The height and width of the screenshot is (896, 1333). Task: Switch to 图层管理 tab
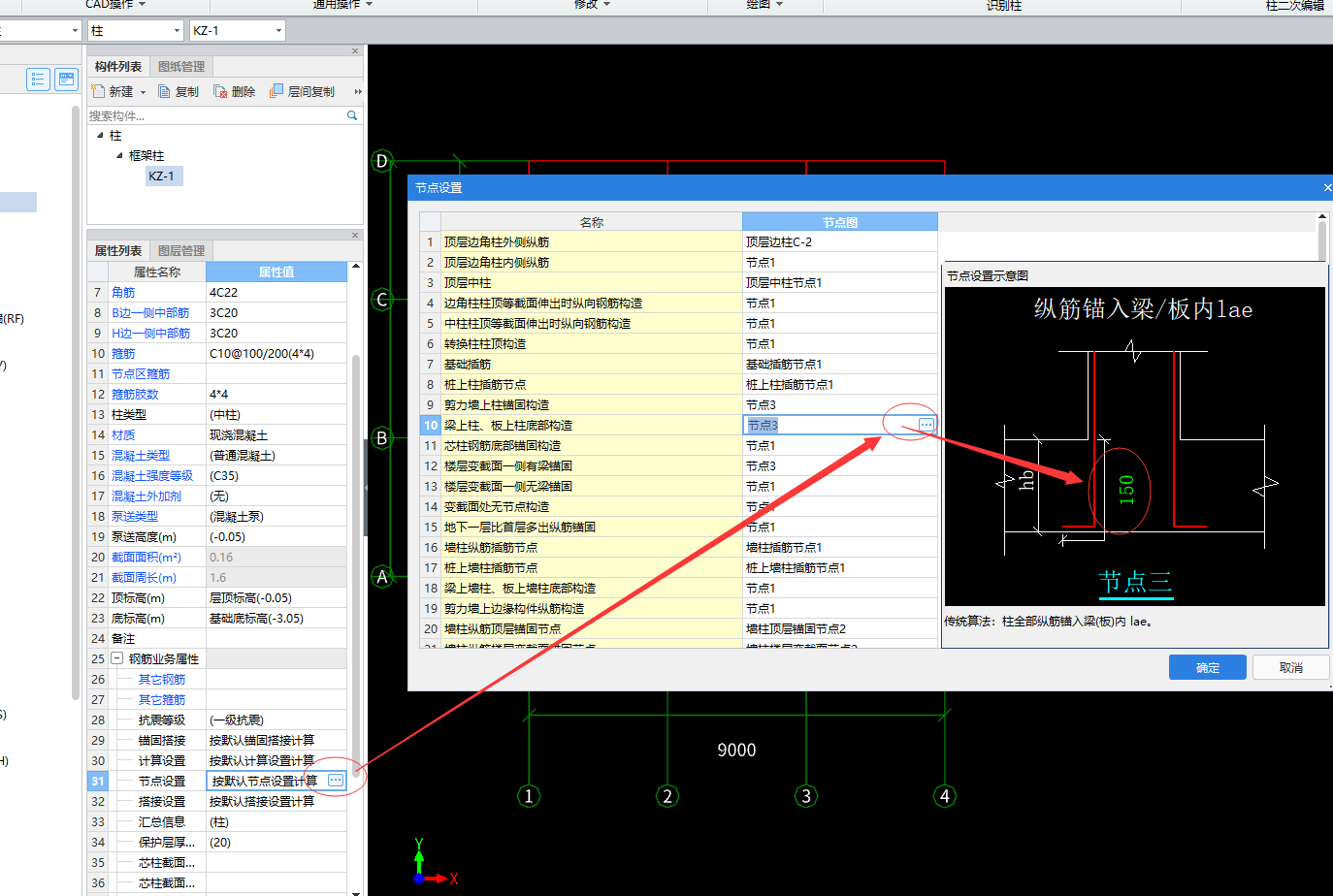tap(181, 250)
